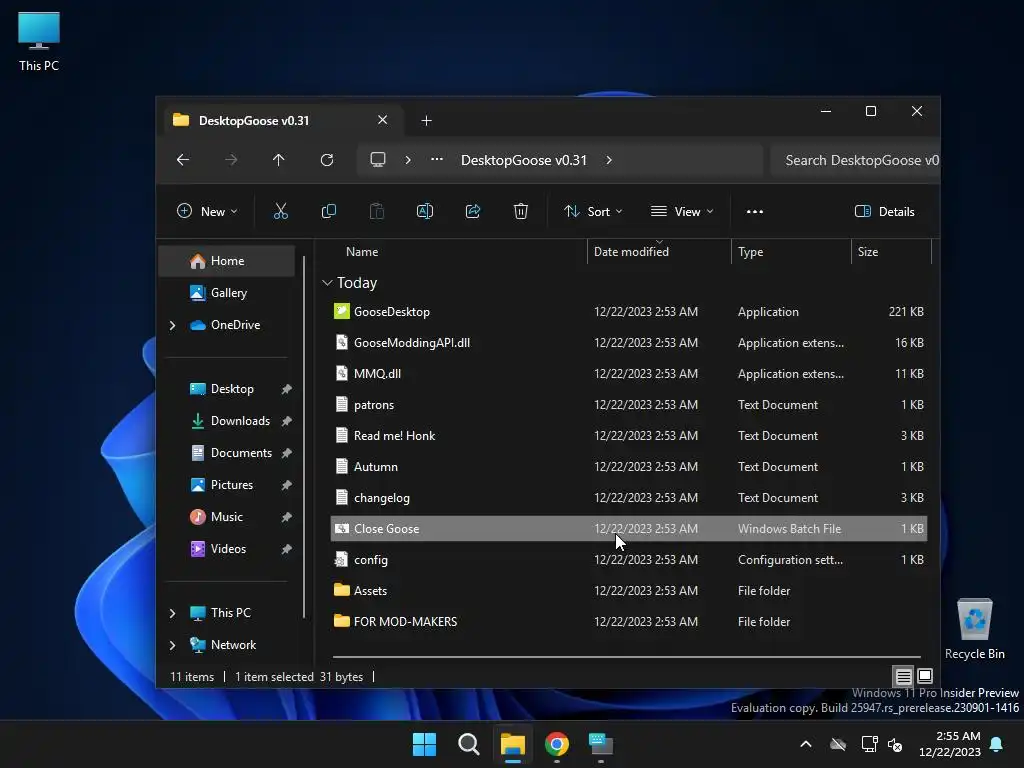Open the Sort dropdown
Viewport: 1024px width, 768px height.
[x=594, y=212]
